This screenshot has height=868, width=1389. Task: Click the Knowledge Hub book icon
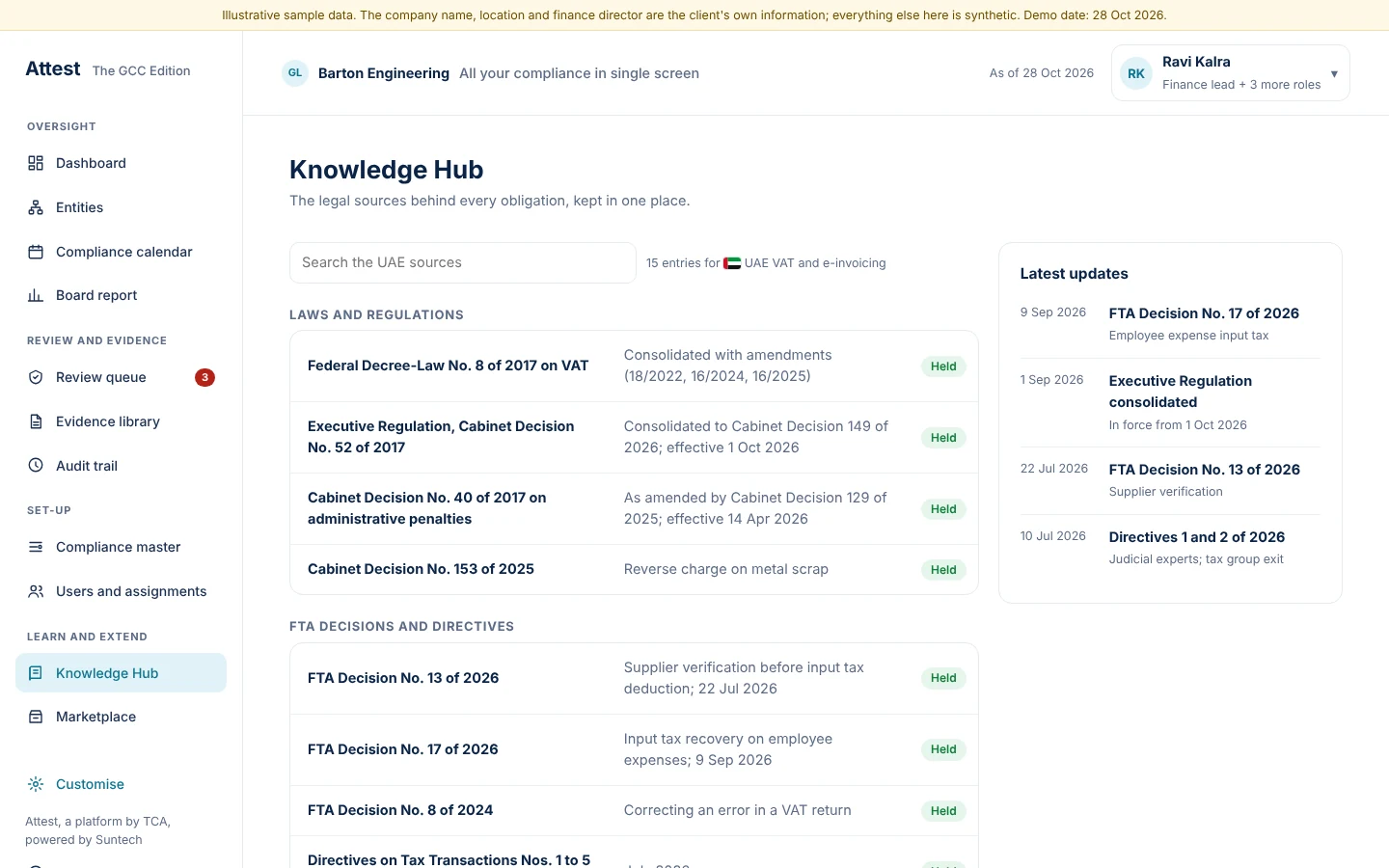(36, 673)
